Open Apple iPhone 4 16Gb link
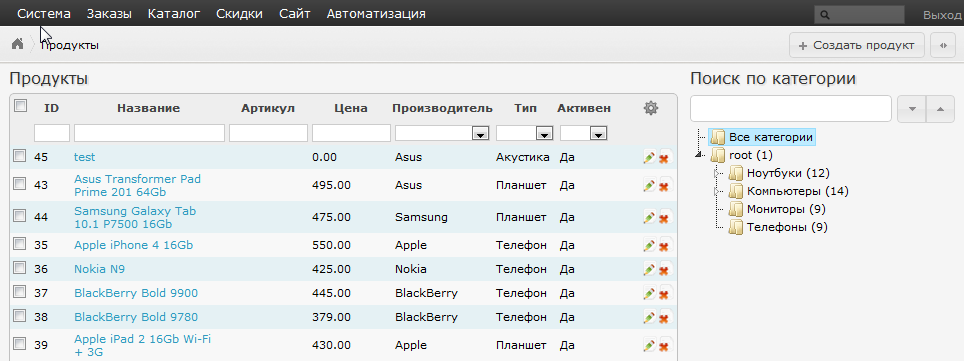 pos(133,245)
